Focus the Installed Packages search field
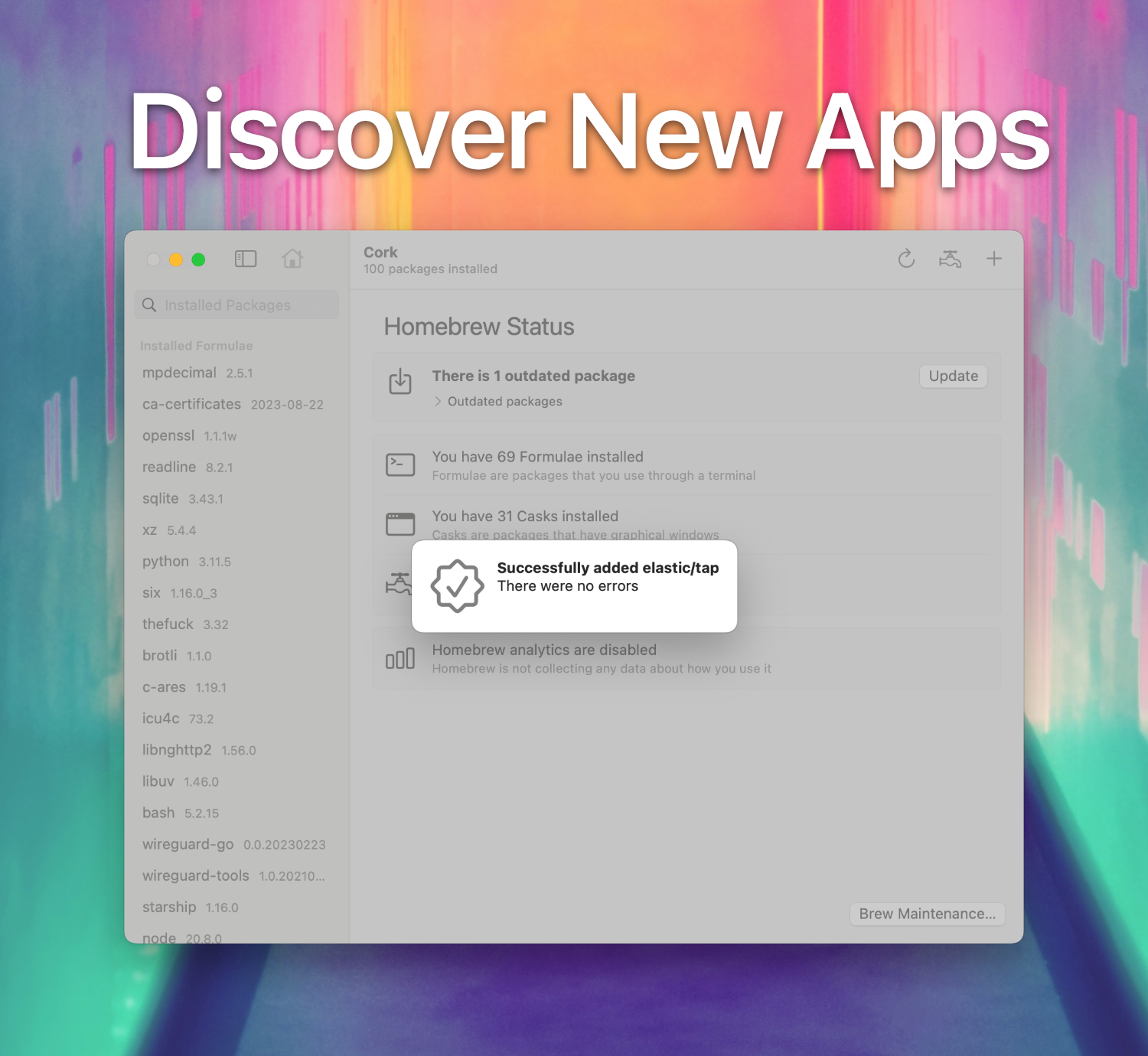The width and height of the screenshot is (1148, 1056). pos(236,305)
